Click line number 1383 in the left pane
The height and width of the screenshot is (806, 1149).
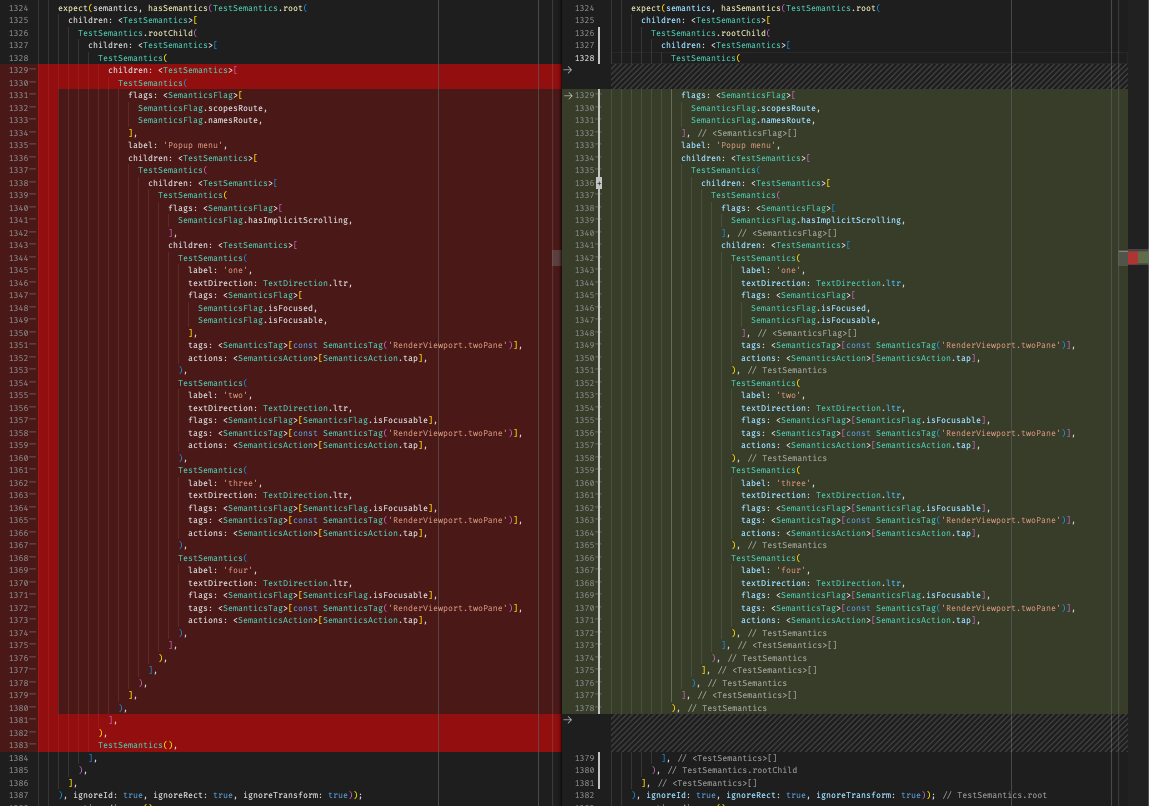pyautogui.click(x=18, y=745)
